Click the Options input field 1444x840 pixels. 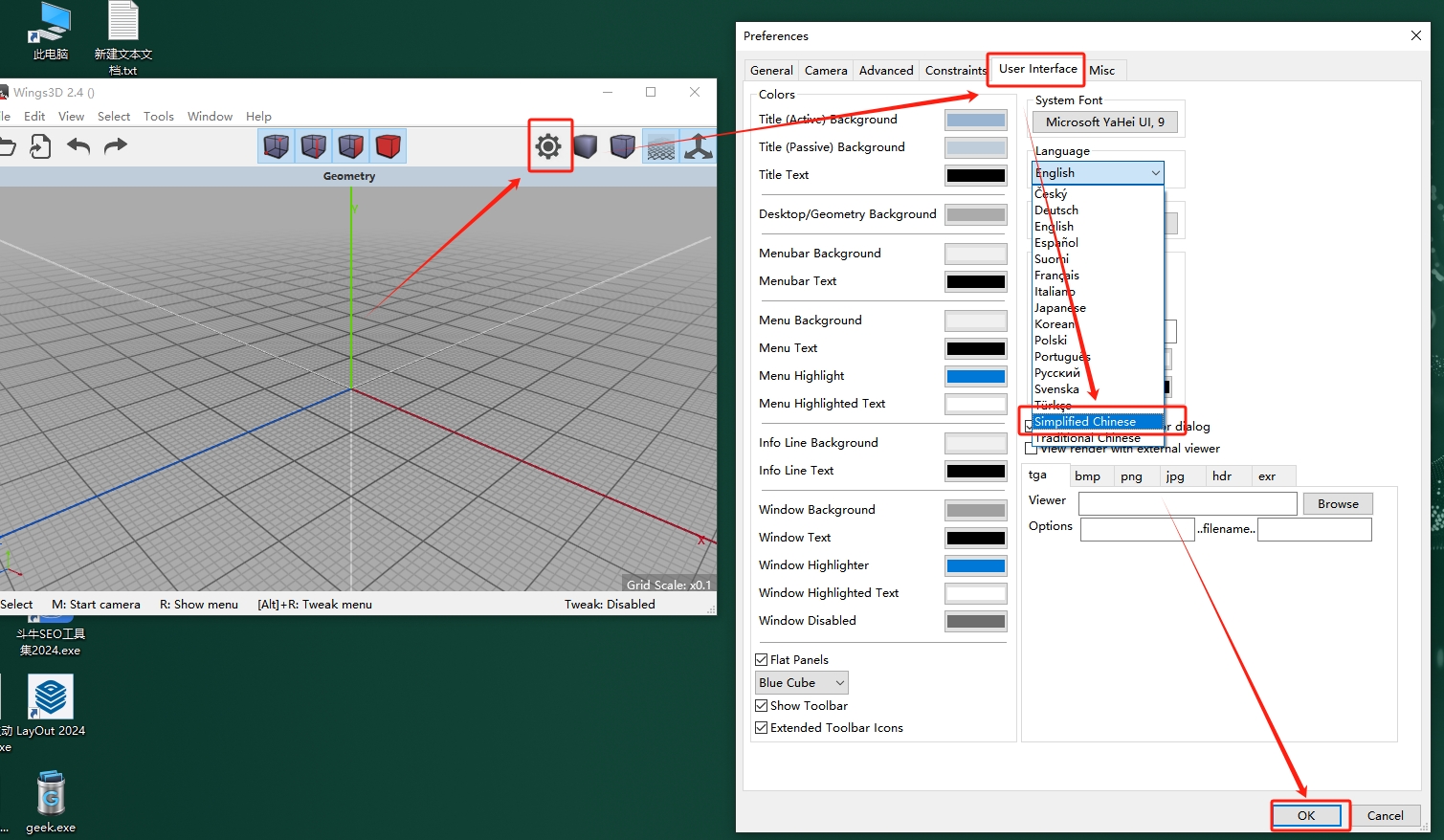[1138, 529]
